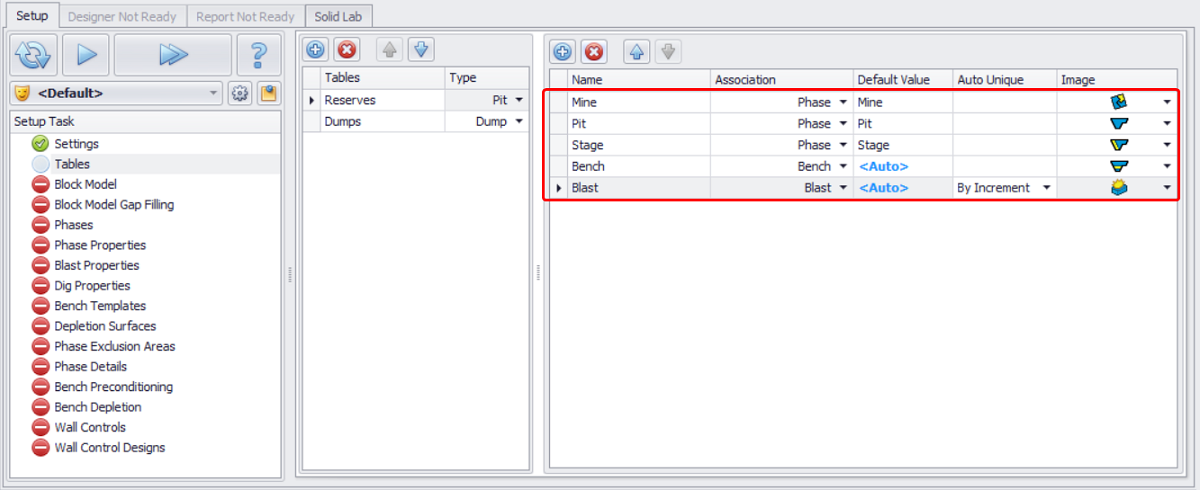The width and height of the screenshot is (1200, 490).
Task: Open settings gear next to Default
Action: (240, 93)
